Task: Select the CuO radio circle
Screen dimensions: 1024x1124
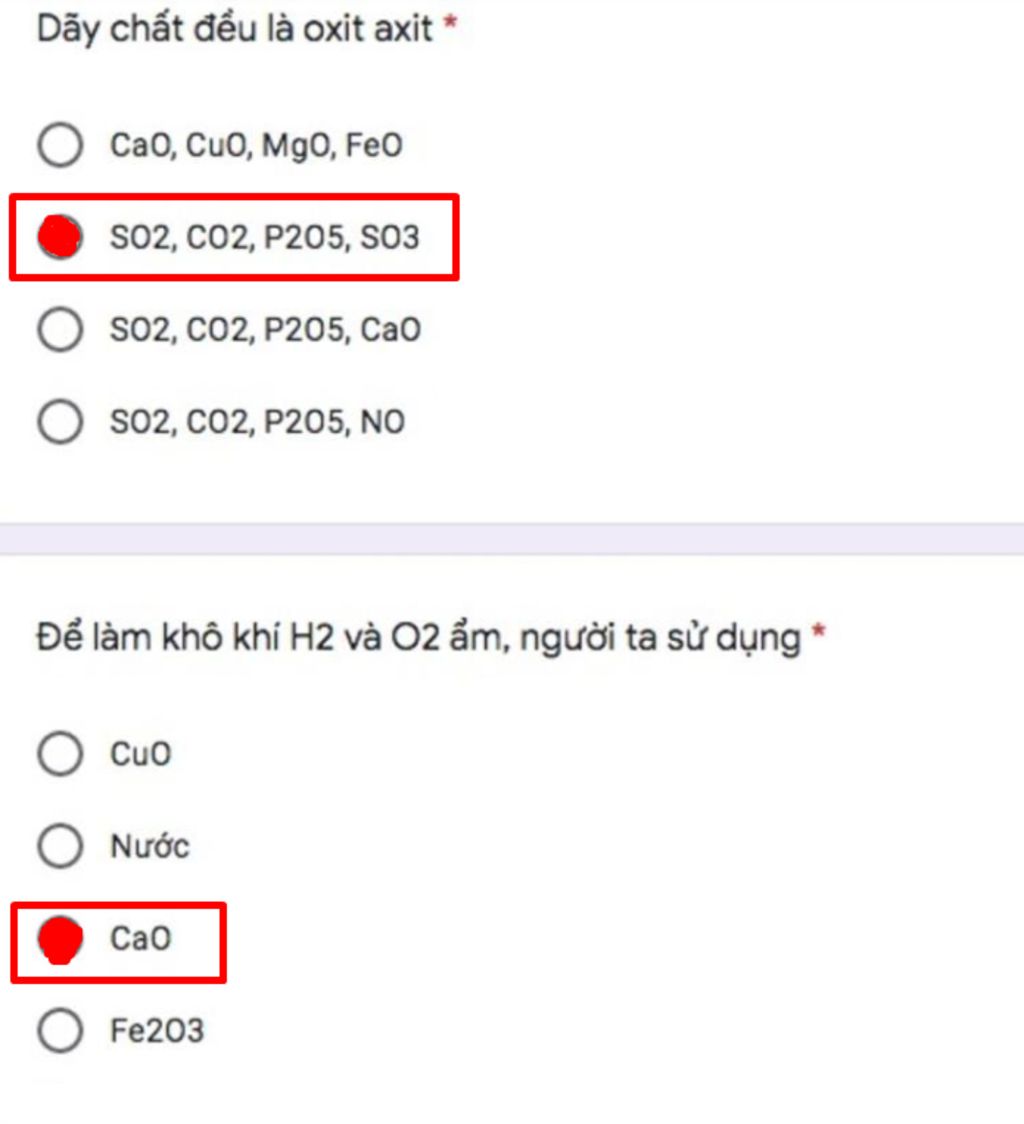Action: click(x=60, y=753)
